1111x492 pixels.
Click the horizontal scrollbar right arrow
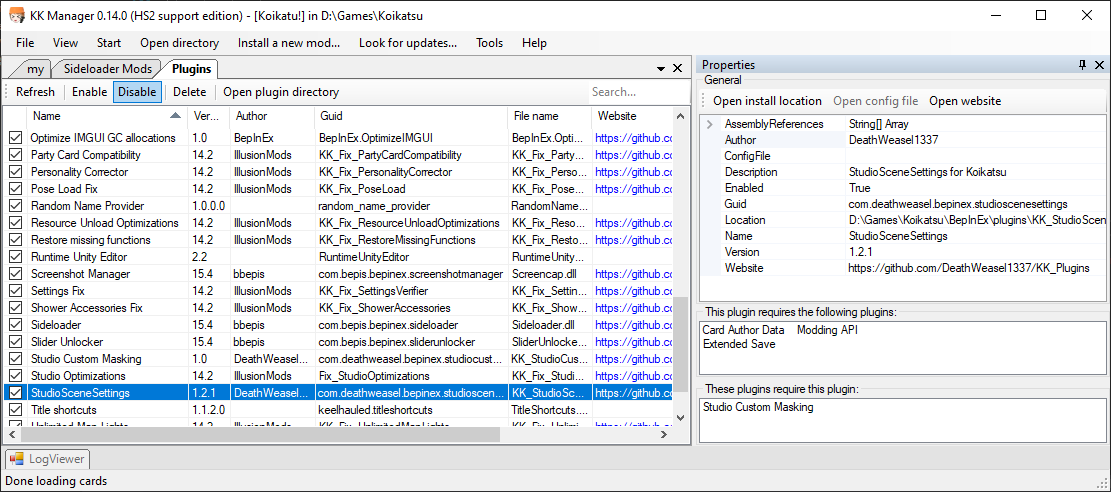664,435
